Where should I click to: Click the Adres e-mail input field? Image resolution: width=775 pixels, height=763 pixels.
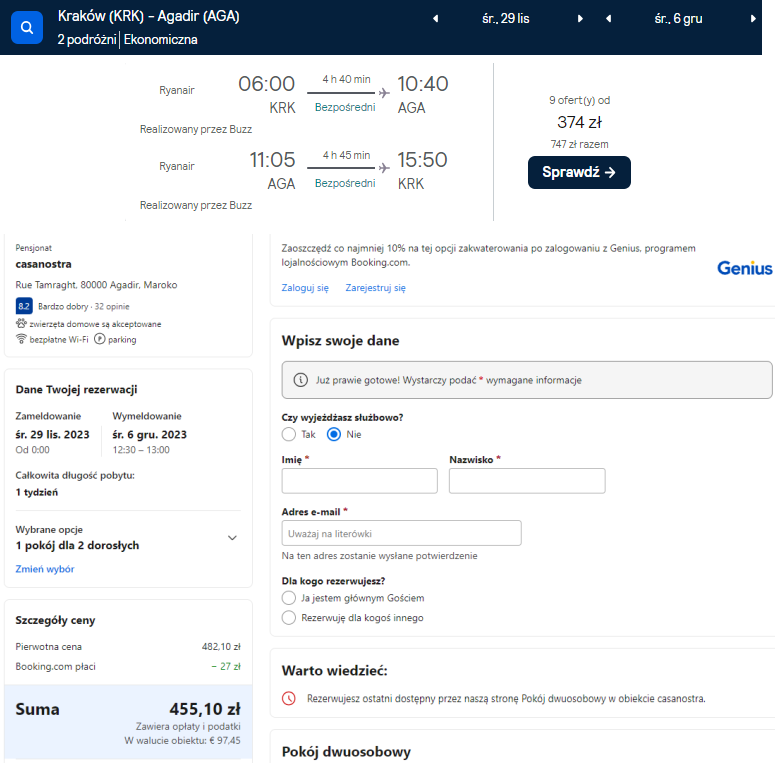click(401, 533)
